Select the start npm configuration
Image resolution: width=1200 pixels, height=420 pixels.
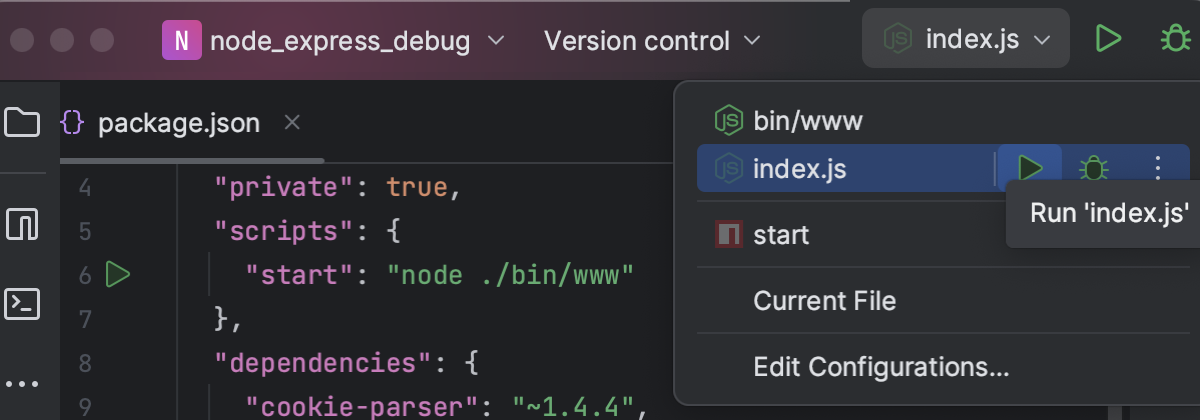pos(780,235)
